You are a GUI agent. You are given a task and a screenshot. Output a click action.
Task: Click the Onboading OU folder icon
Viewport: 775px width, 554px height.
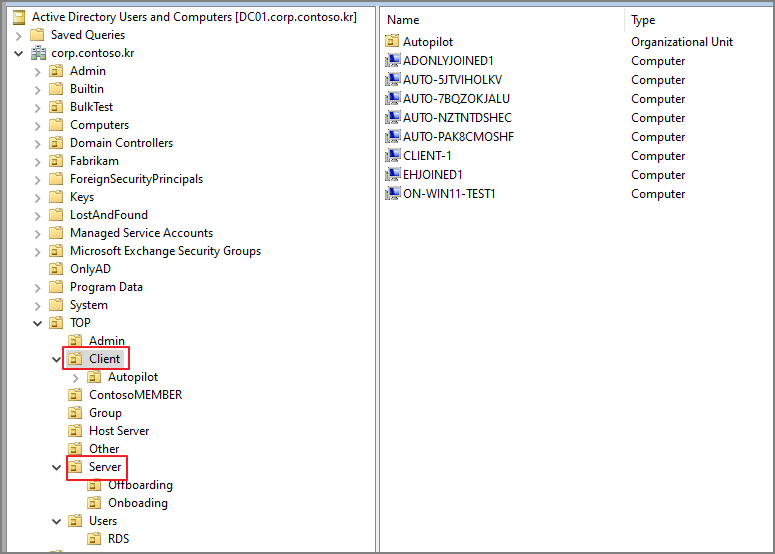(94, 503)
